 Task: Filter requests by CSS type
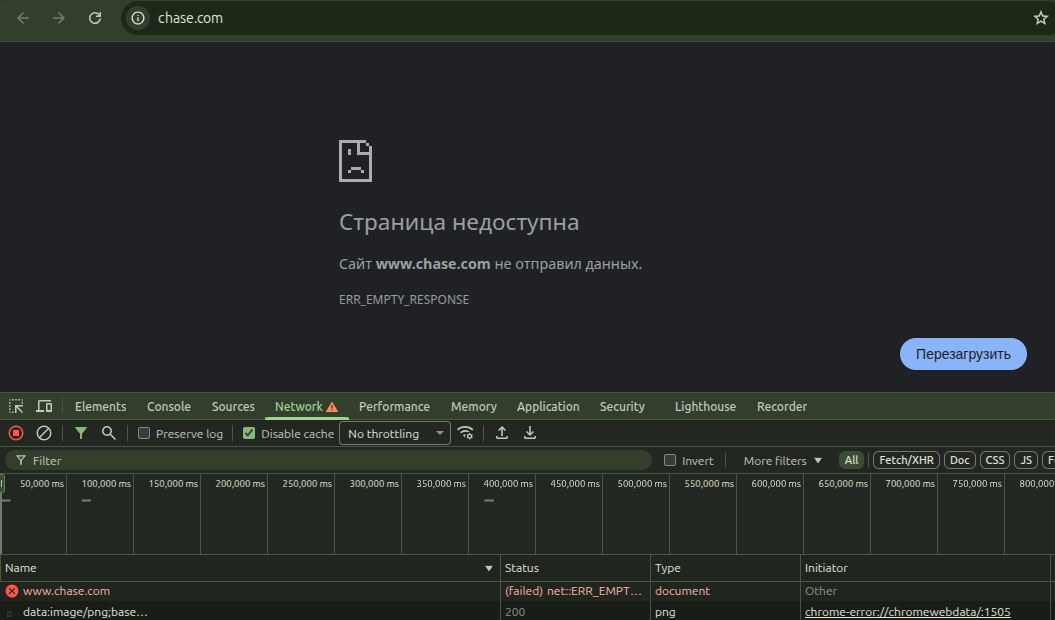click(x=995, y=460)
